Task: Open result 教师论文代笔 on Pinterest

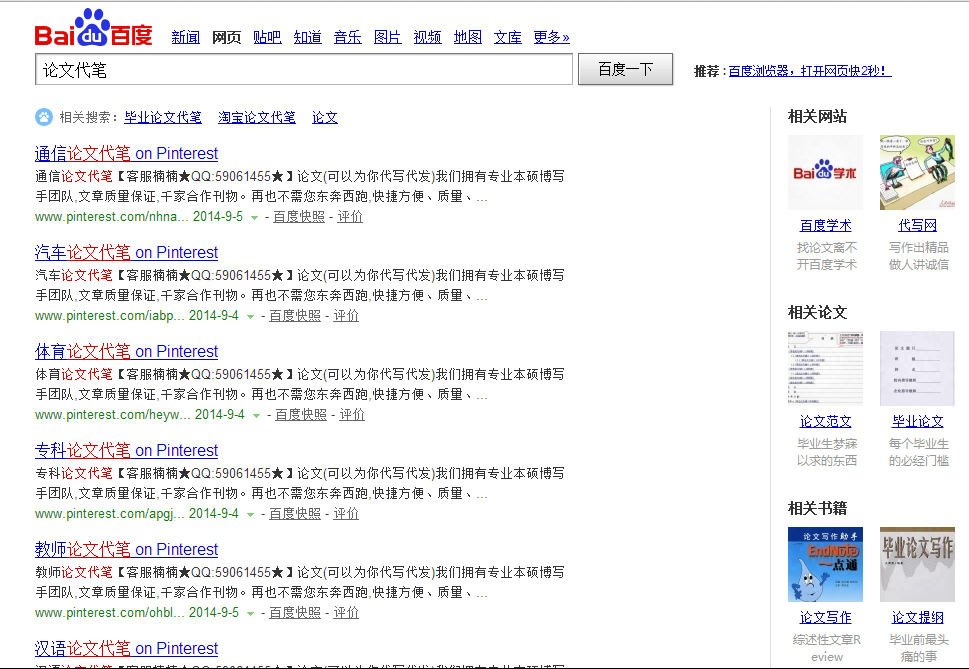Action: pyautogui.click(x=126, y=549)
